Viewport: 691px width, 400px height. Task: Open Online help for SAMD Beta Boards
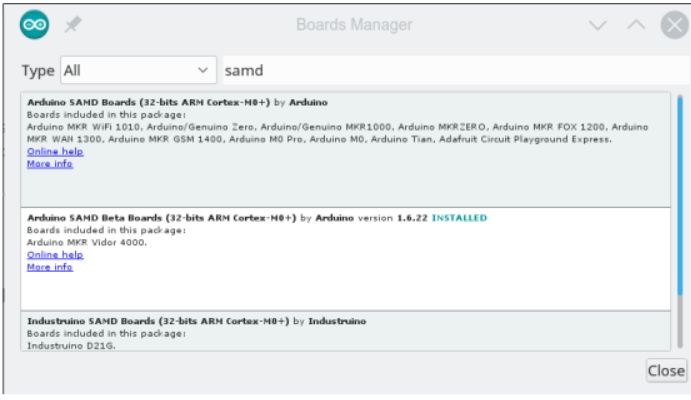coord(55,255)
